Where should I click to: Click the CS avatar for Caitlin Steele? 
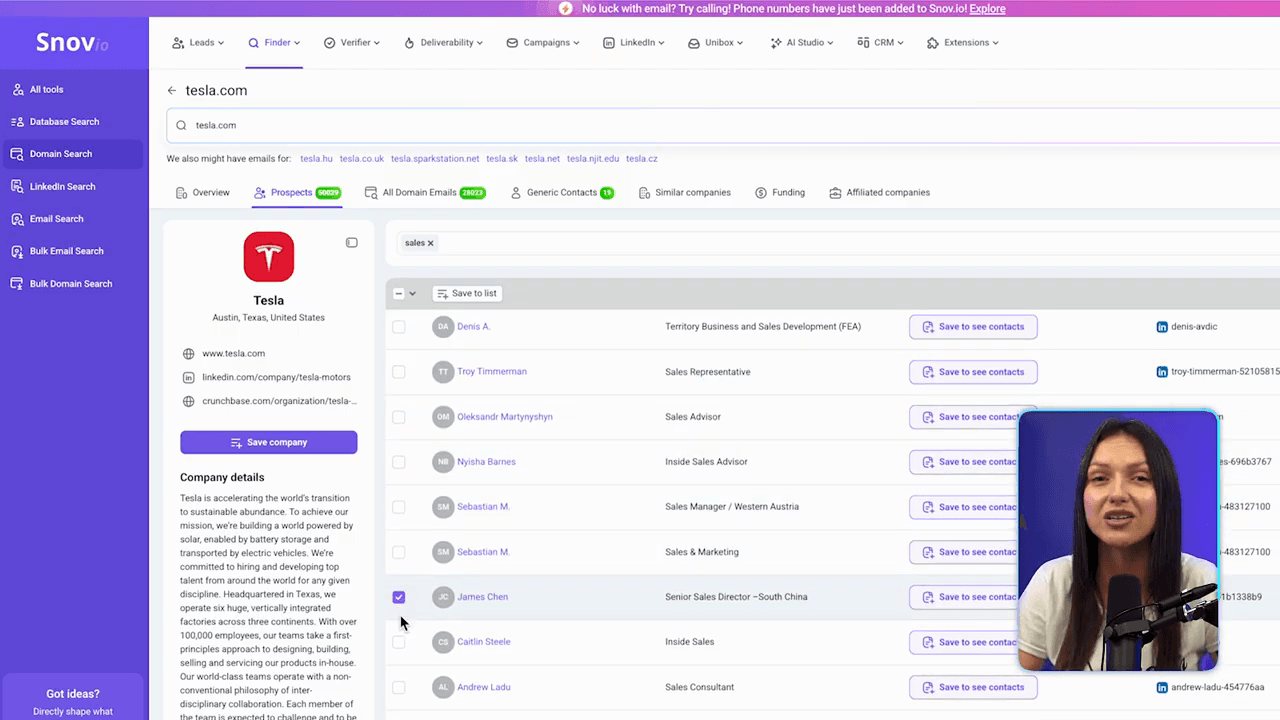[443, 642]
